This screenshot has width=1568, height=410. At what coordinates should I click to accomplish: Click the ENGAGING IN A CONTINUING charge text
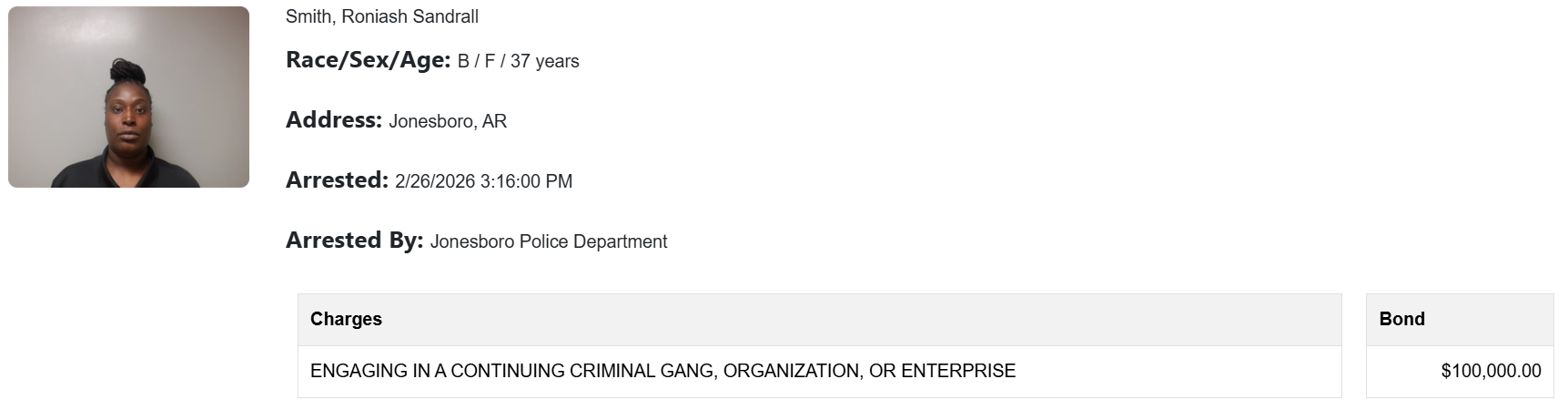(x=437, y=371)
